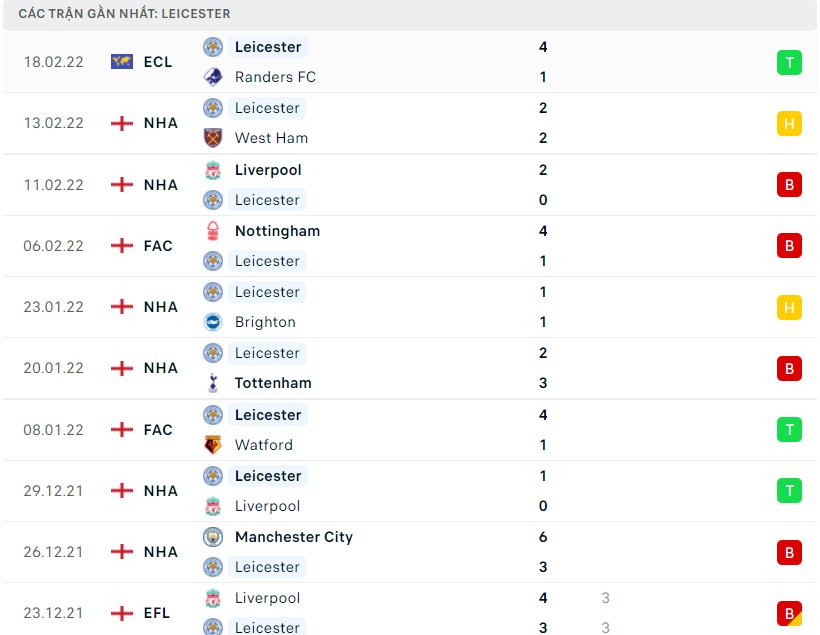Click red B badge for Tottenham match
This screenshot has width=820, height=635.
click(x=789, y=368)
